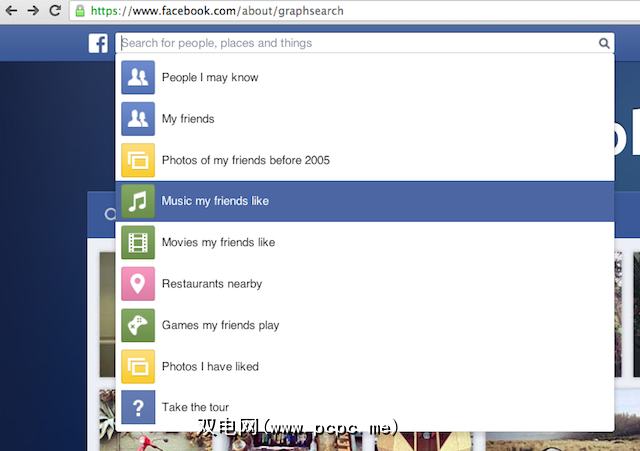Click the yellow photos icon for Photos I have liked

point(138,367)
